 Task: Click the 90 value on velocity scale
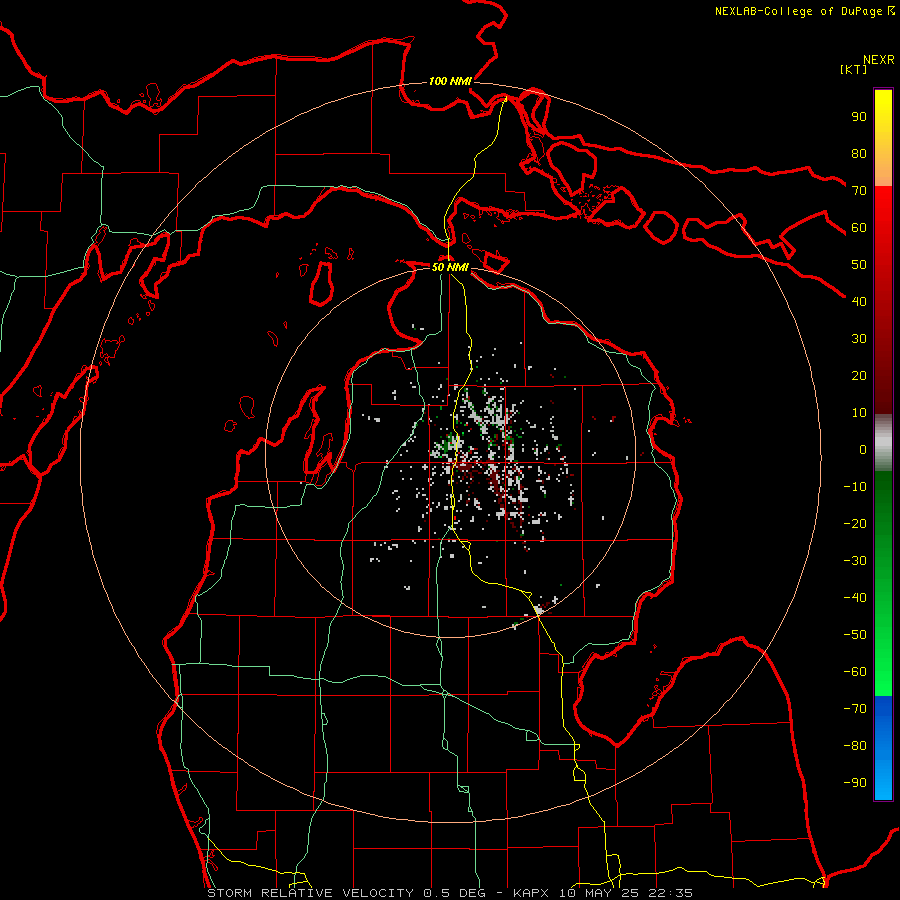point(859,117)
